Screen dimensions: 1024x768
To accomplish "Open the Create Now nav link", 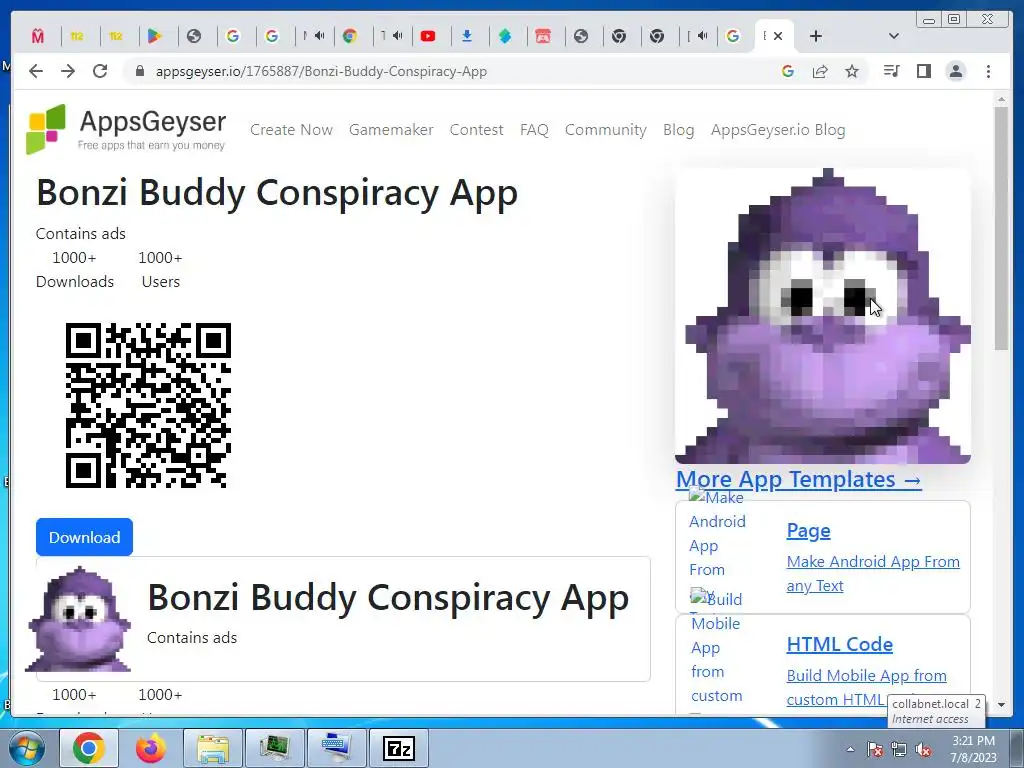I will [x=291, y=130].
